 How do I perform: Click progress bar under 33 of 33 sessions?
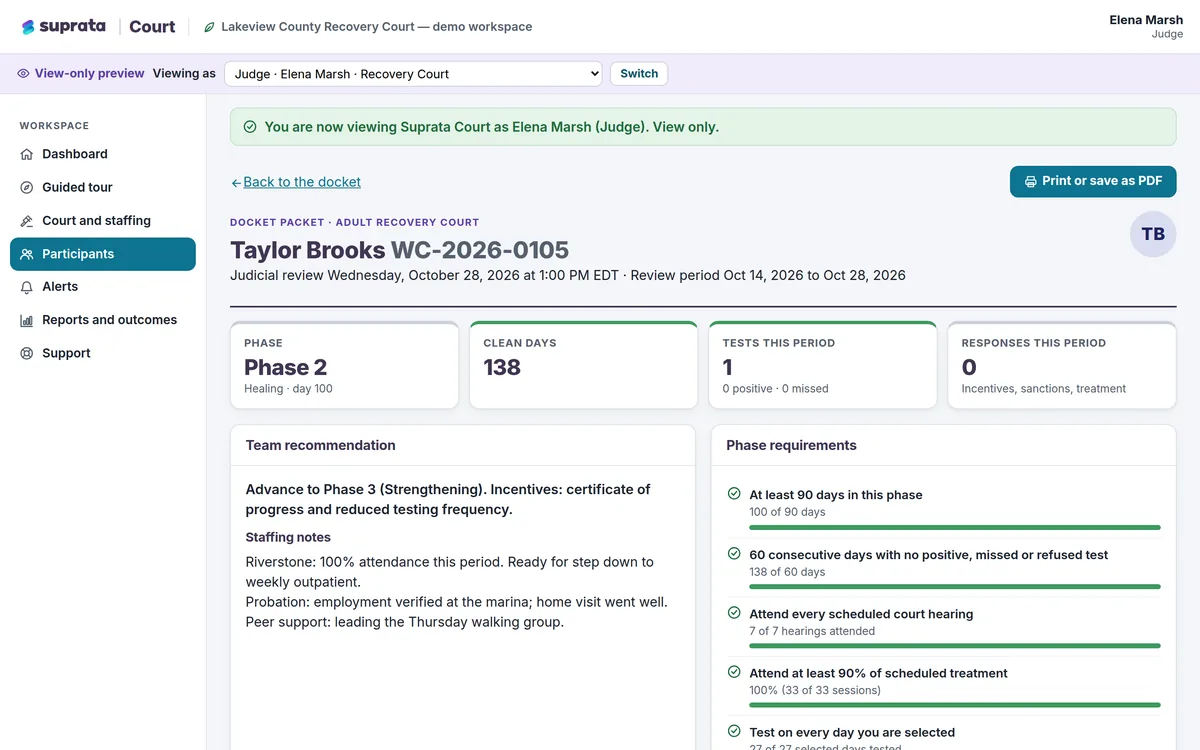click(955, 705)
